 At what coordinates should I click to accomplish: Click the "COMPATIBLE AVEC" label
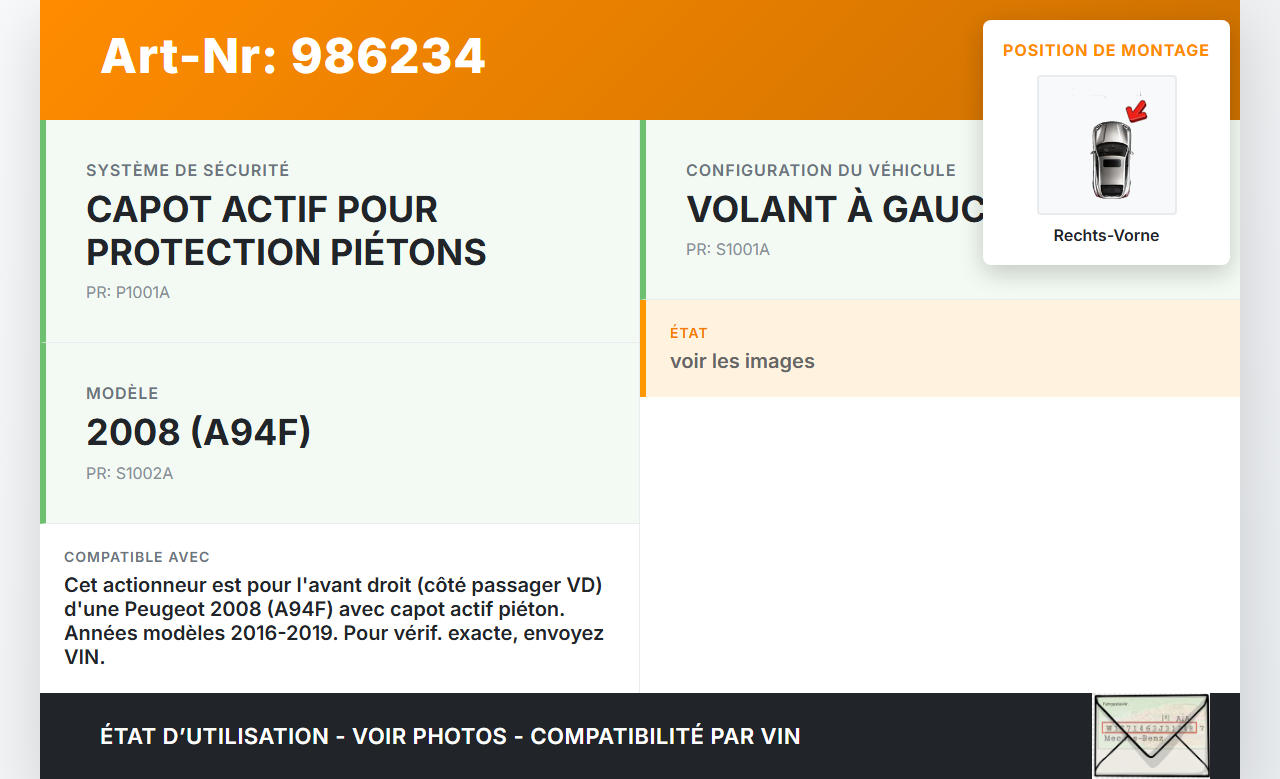tap(137, 557)
